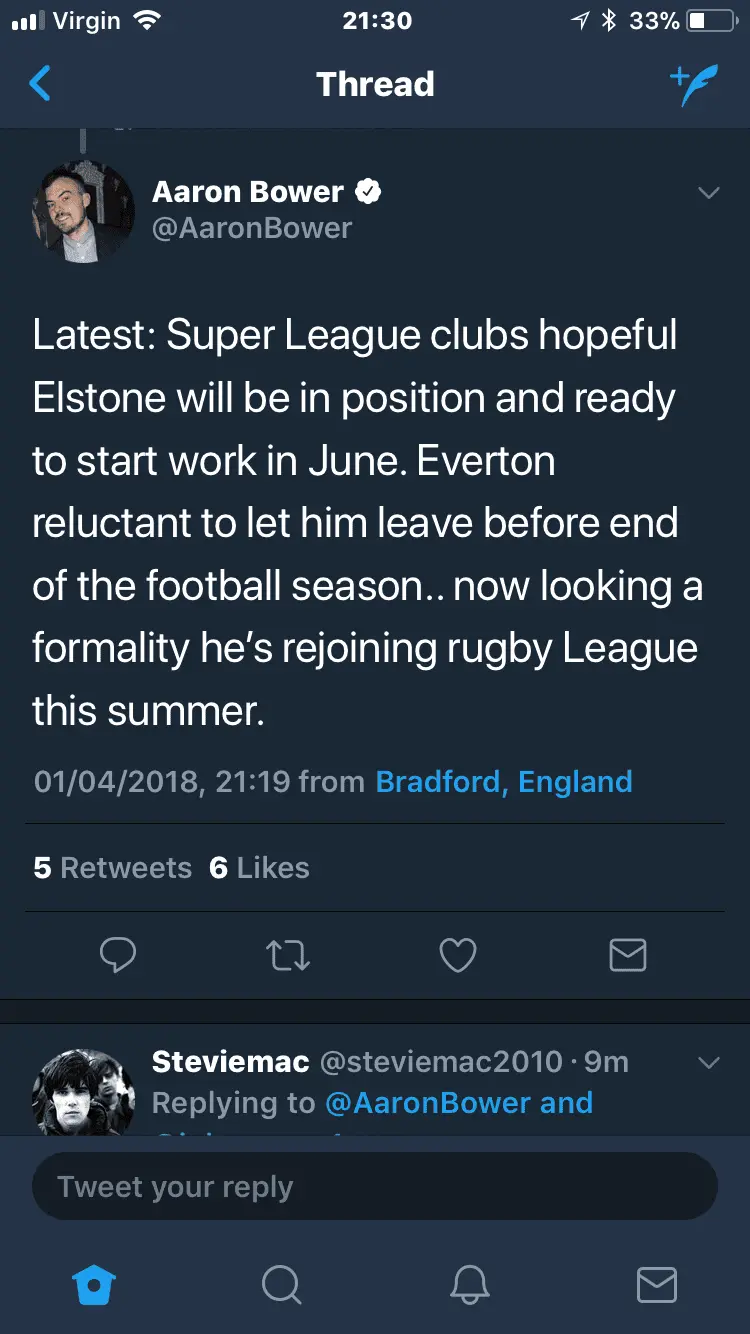Open the Messages tab in bottom bar
Image resolution: width=750 pixels, height=1334 pixels.
coord(657,1284)
